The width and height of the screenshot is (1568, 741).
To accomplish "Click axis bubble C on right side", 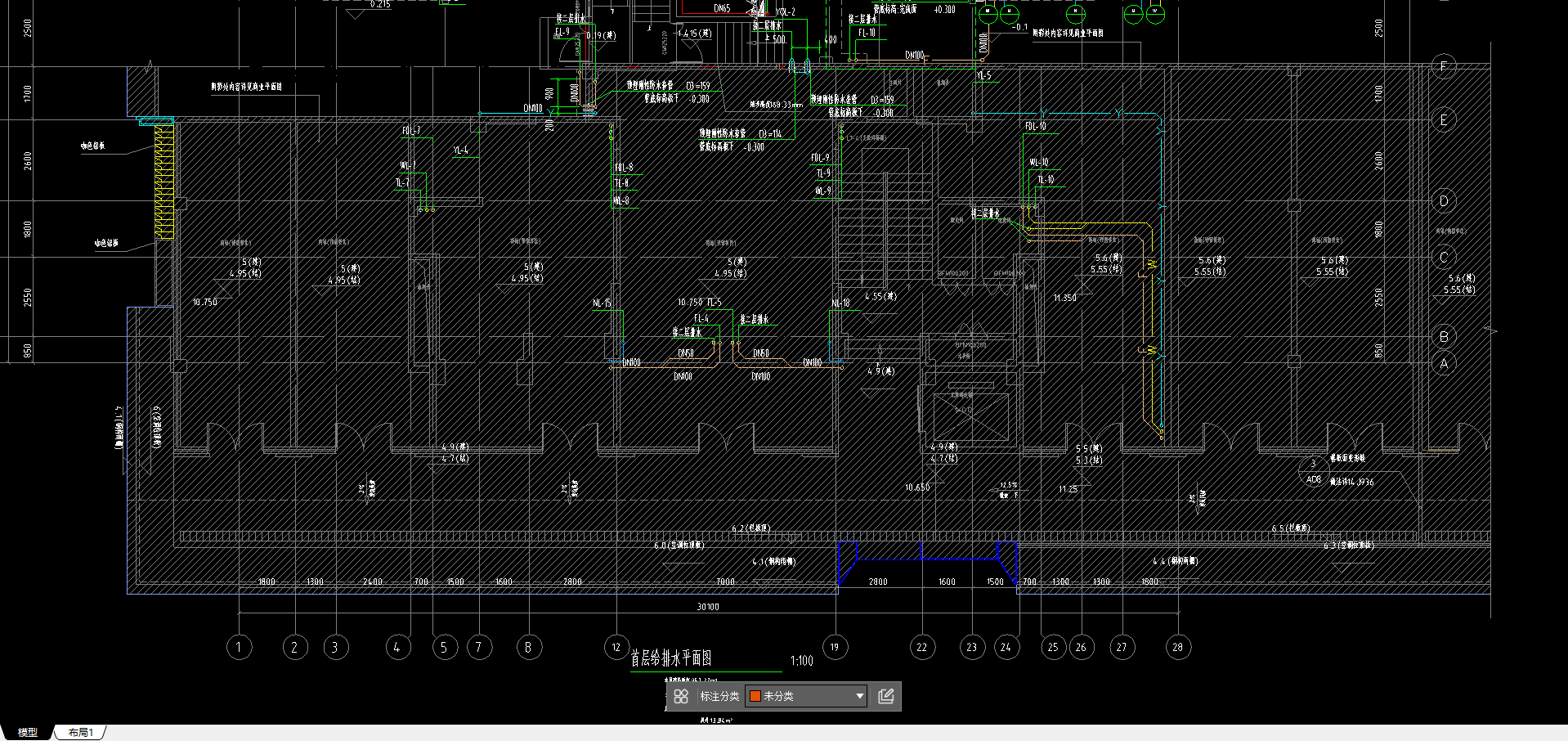I will point(1444,257).
